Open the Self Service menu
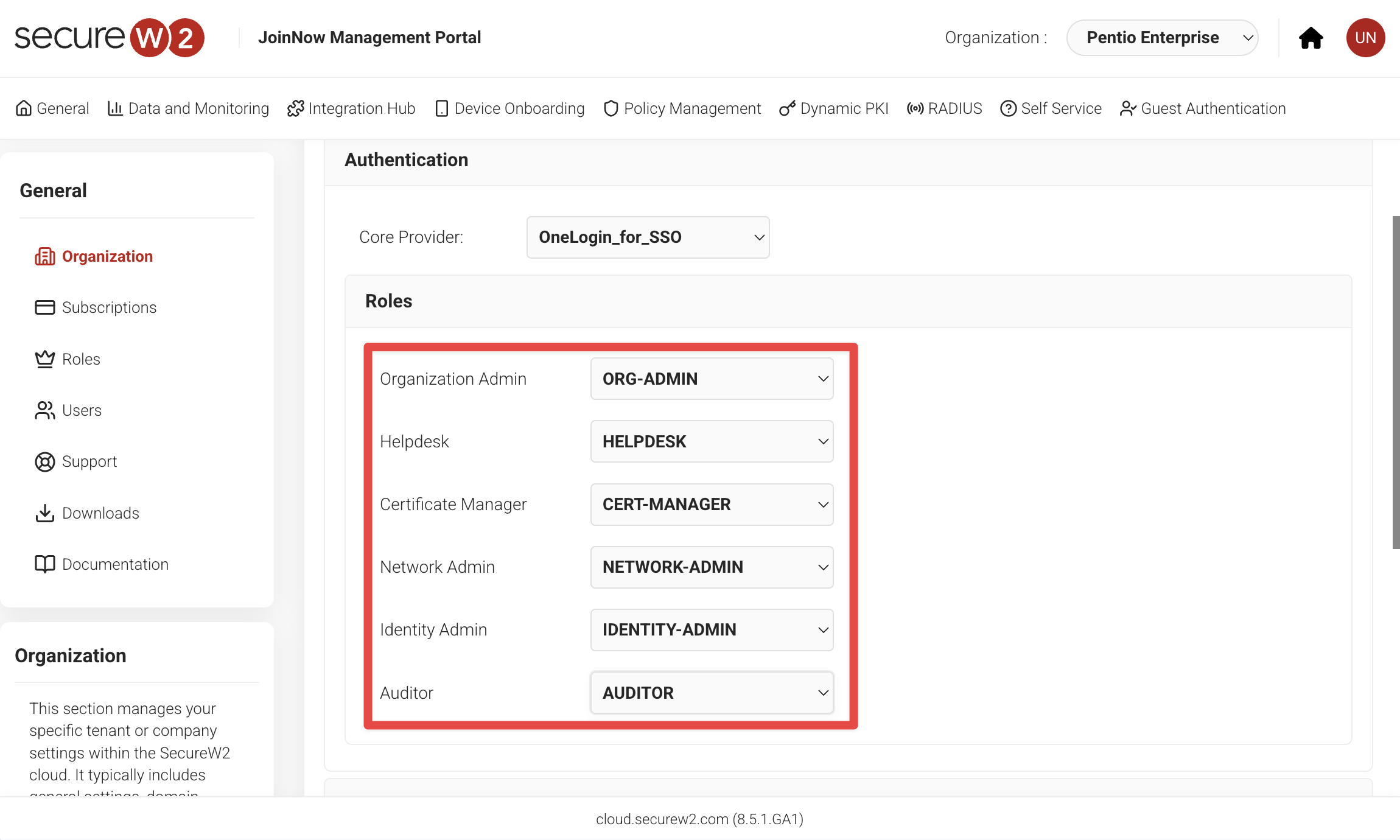The width and height of the screenshot is (1400, 840). pos(1051,108)
